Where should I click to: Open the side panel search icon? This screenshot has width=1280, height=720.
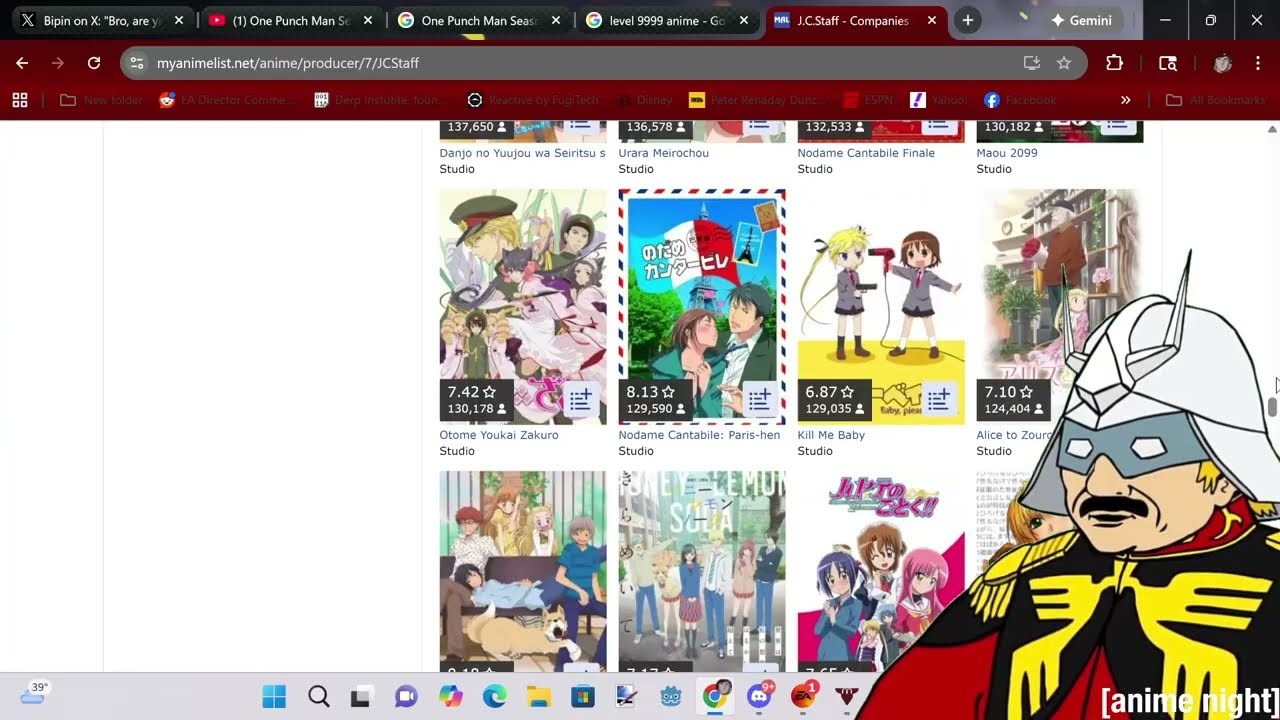pos(1168,63)
